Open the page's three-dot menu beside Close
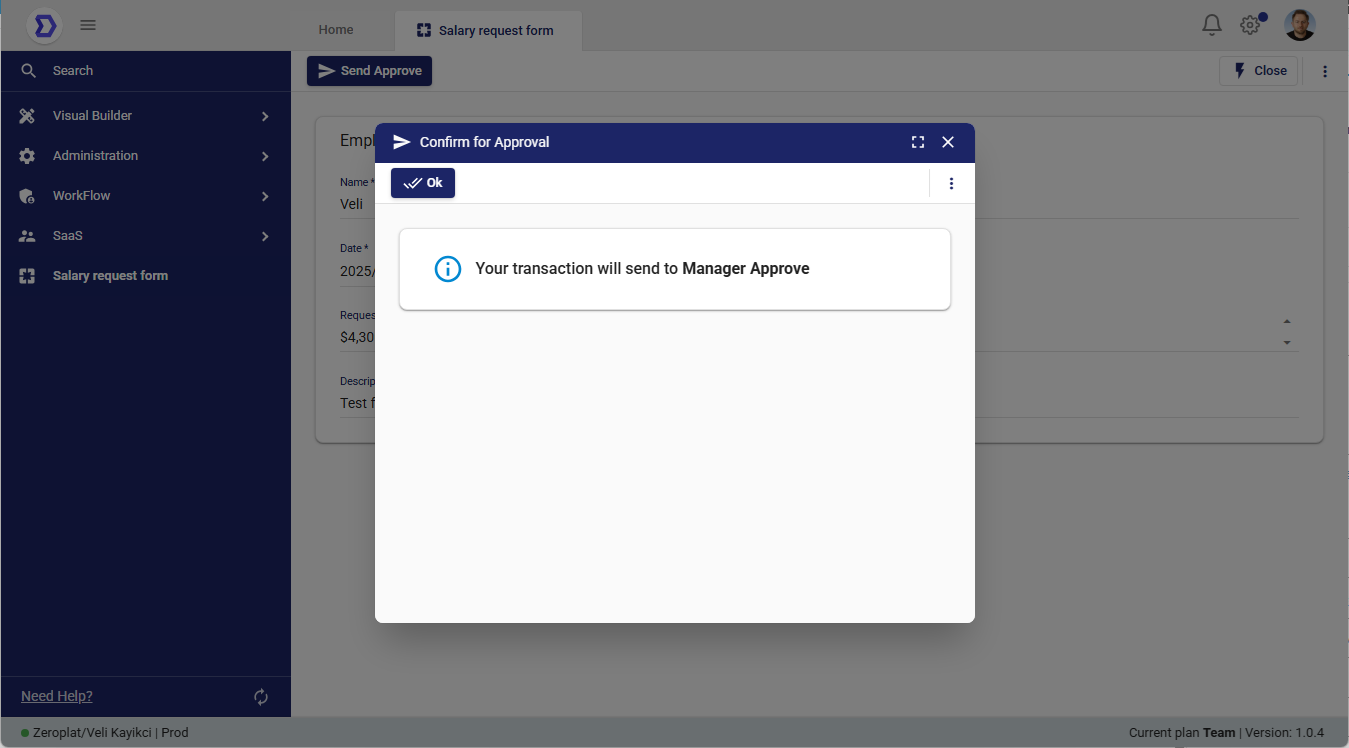 click(x=1325, y=71)
